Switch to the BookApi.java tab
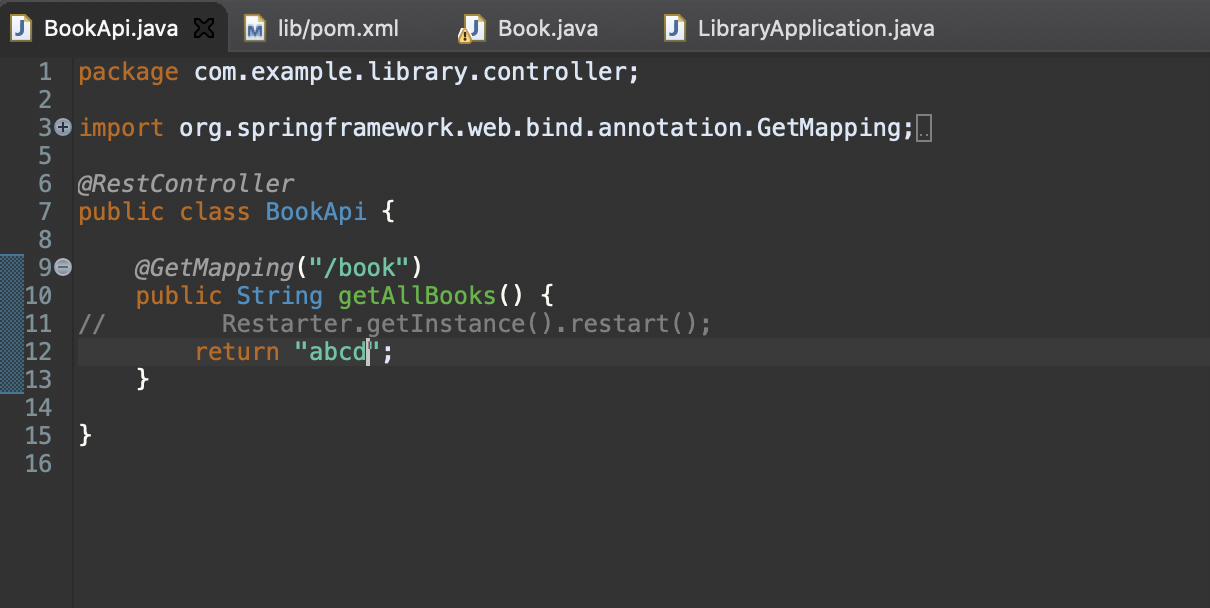 click(112, 28)
